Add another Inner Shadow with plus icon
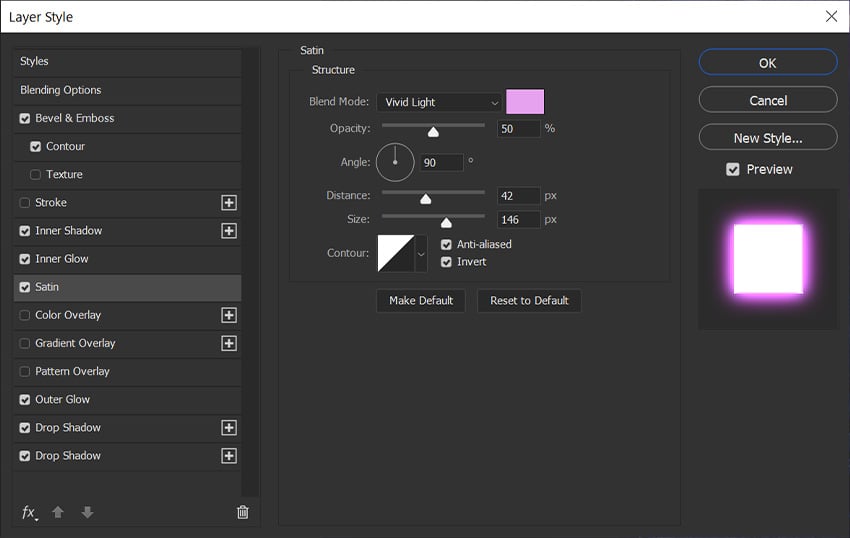This screenshot has width=850, height=538. (x=229, y=231)
